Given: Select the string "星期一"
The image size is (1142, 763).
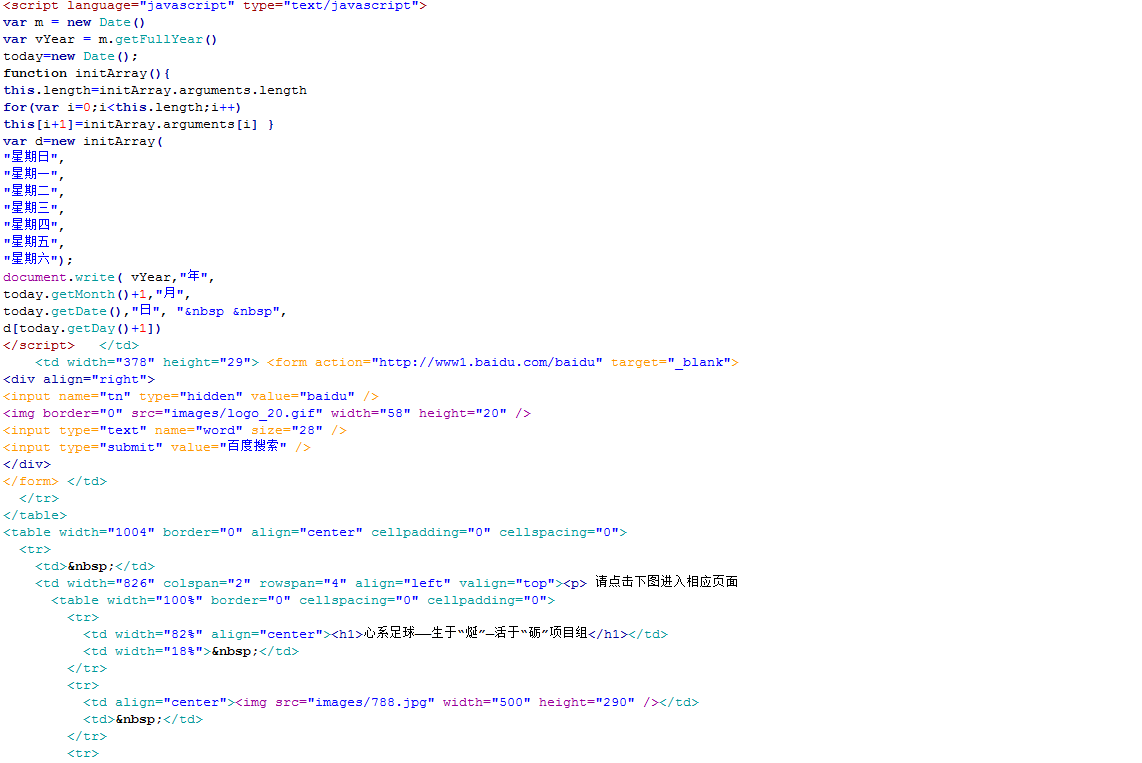Looking at the screenshot, I should click(31, 174).
